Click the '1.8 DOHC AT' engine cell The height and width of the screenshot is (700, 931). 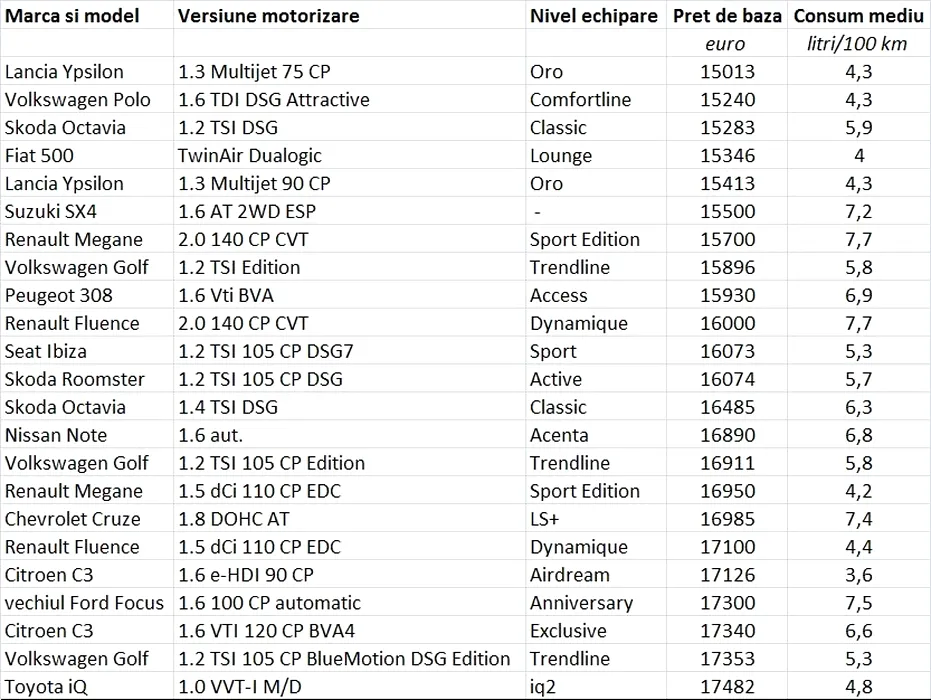(x=349, y=519)
